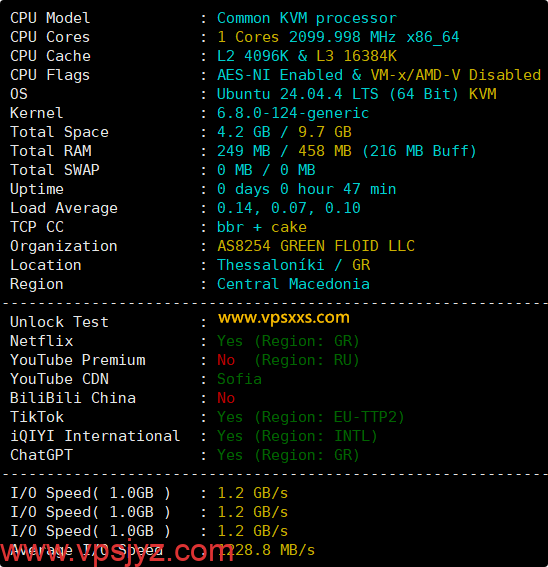Click the www.vpsjyz.com red watermark
This screenshot has height=567, width=548.
tap(116, 552)
